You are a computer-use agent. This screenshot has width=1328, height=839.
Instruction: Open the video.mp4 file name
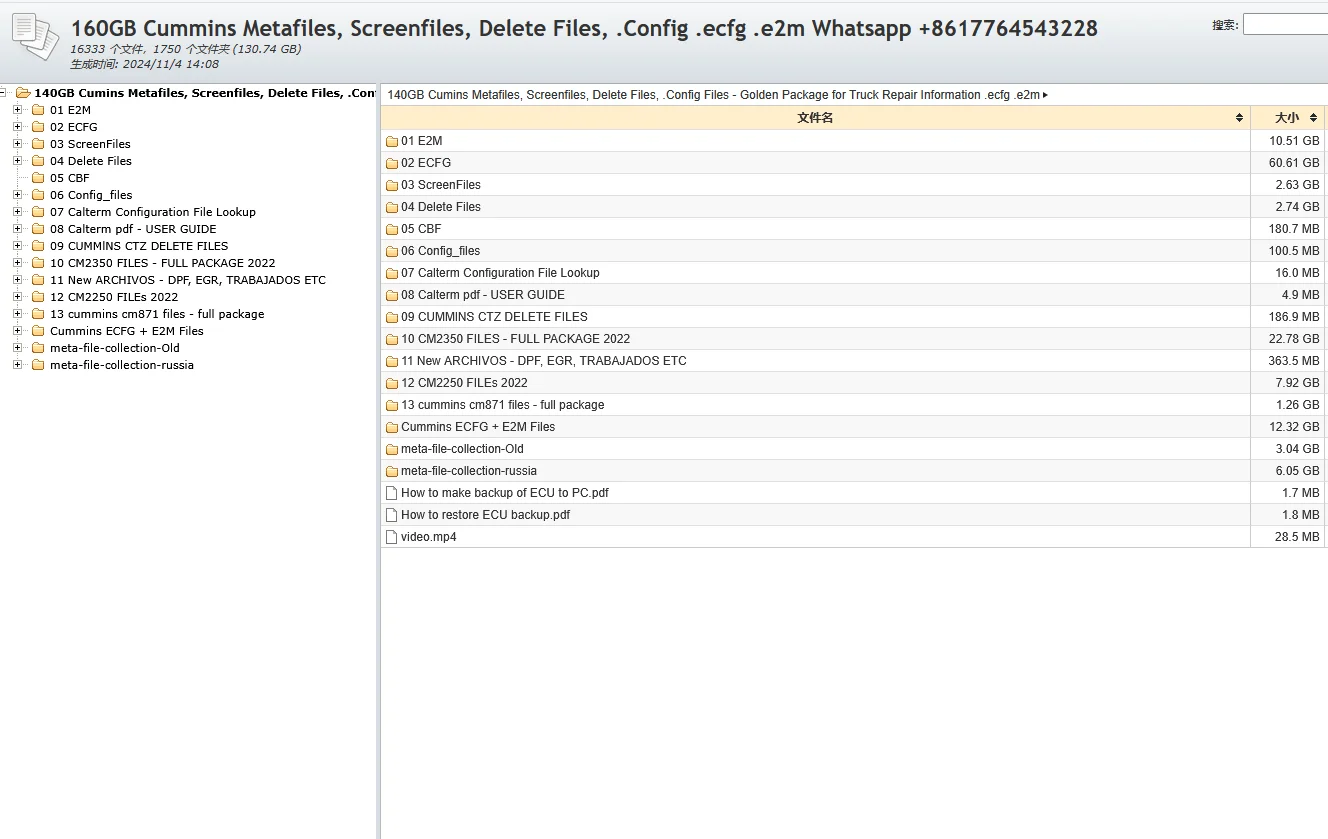[x=429, y=537]
